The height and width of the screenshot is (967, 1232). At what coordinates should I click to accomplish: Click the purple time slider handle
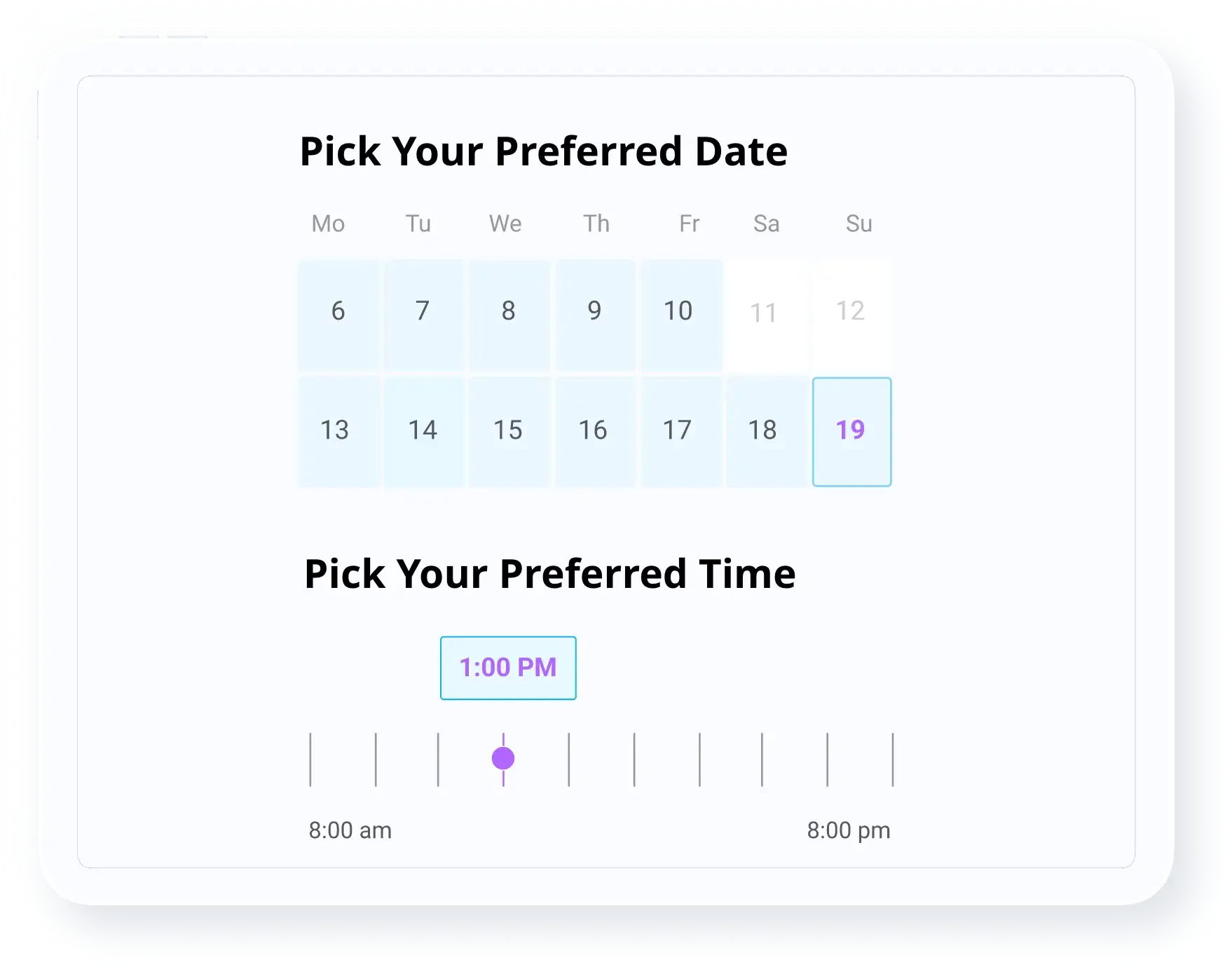tap(503, 758)
